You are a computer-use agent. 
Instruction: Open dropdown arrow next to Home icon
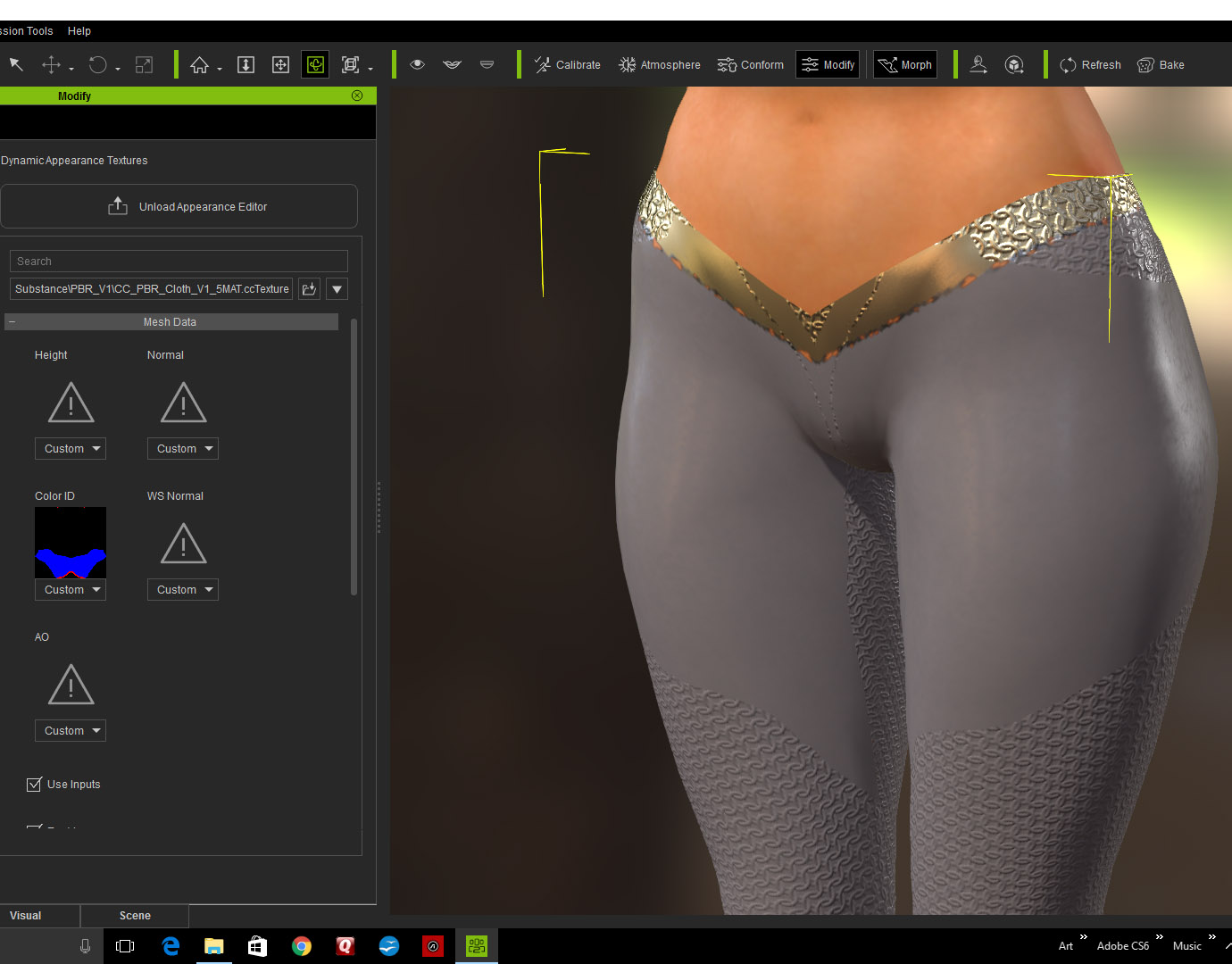220,69
